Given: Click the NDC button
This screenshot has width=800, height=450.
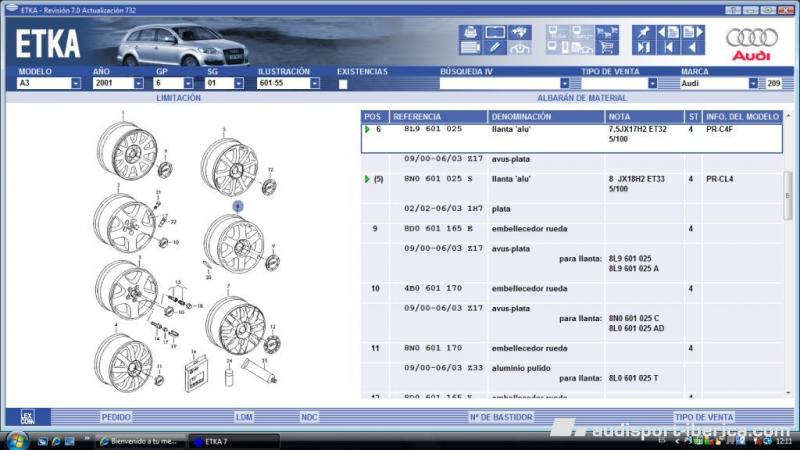Looking at the screenshot, I should coord(309,417).
